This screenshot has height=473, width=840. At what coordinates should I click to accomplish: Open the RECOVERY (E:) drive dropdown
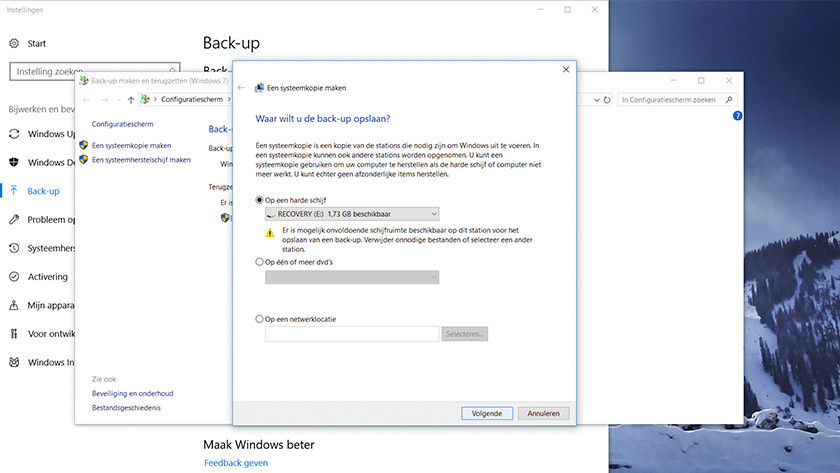(x=351, y=214)
